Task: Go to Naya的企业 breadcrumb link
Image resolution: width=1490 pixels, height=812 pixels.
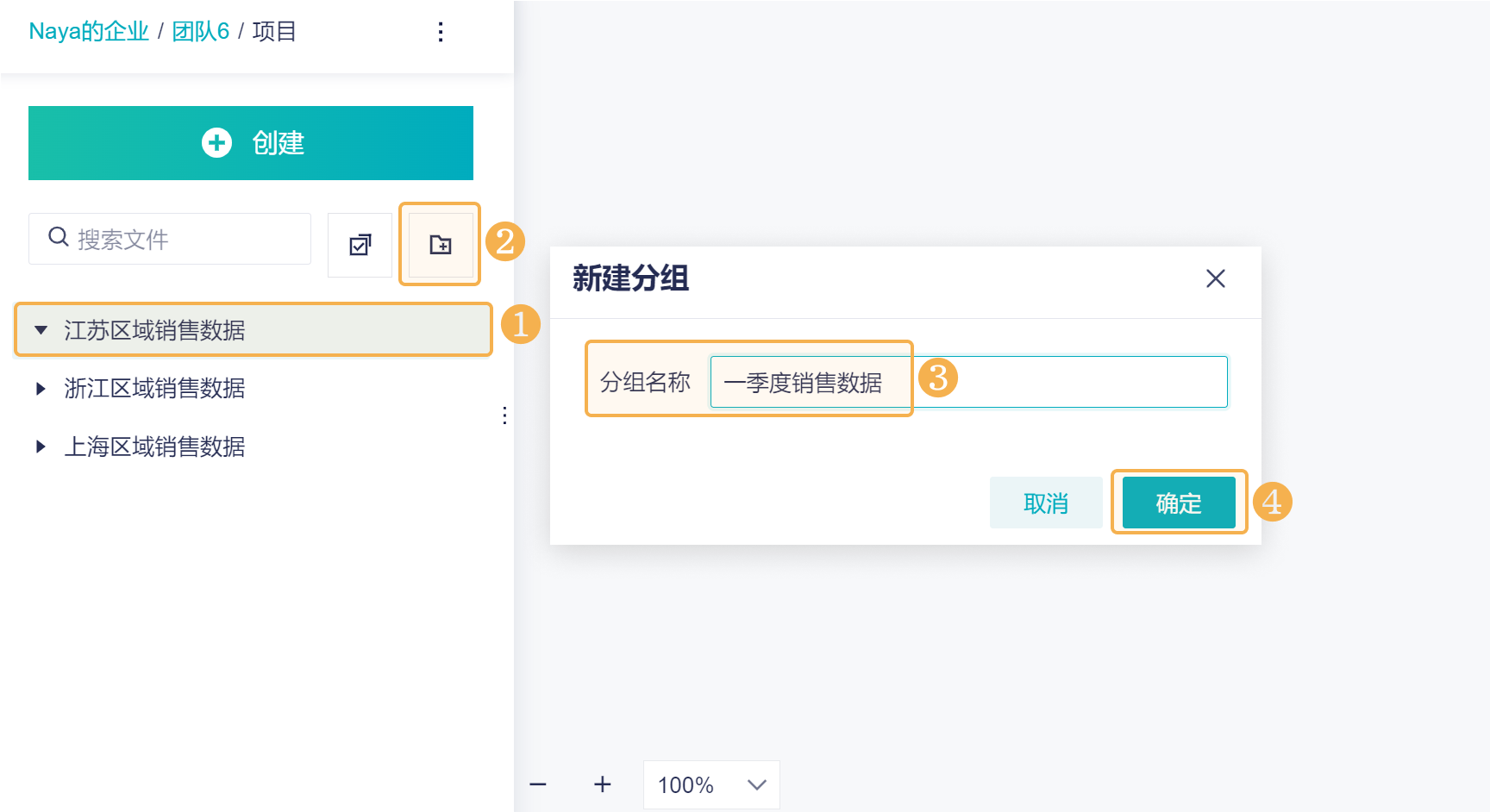Action: pos(89,32)
